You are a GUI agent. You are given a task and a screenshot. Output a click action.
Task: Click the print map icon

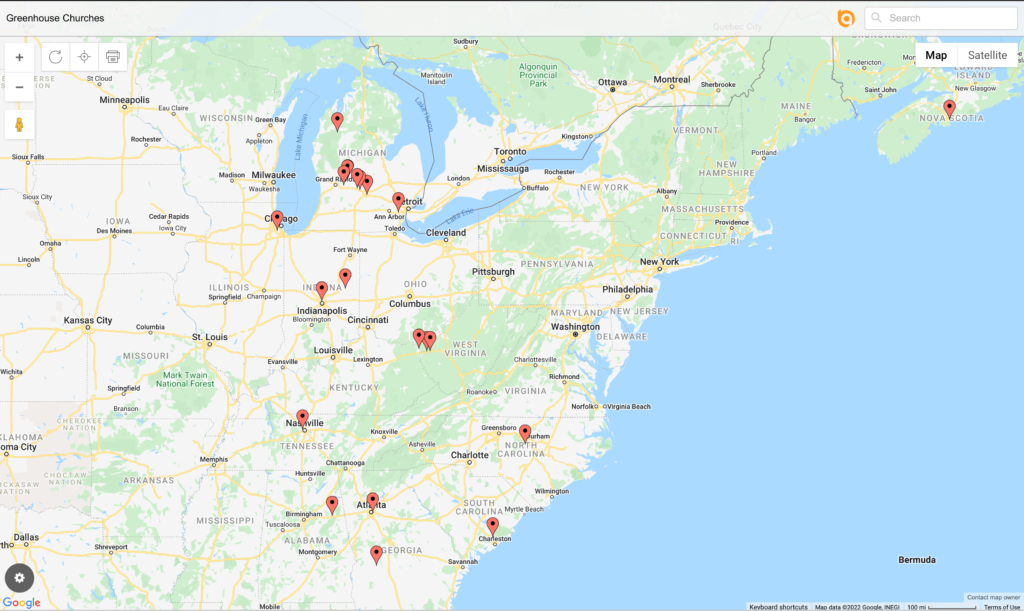[113, 57]
